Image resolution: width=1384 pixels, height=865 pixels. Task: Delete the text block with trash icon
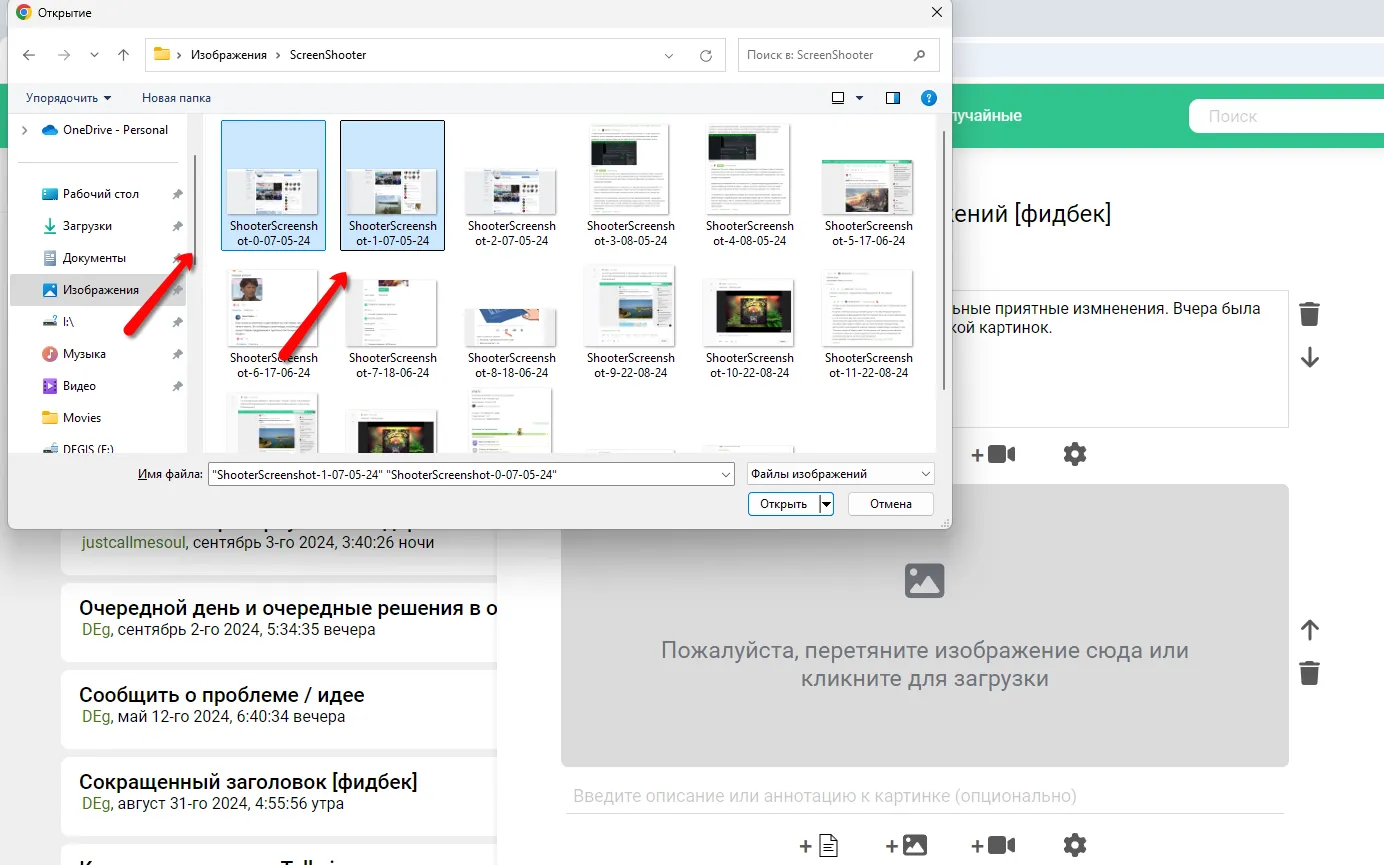[1309, 314]
